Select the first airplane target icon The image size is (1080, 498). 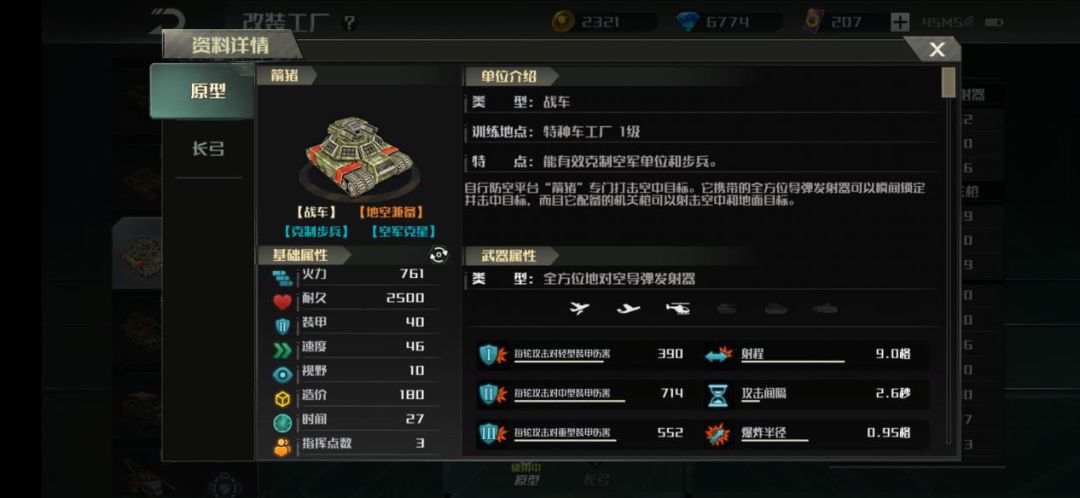click(581, 309)
